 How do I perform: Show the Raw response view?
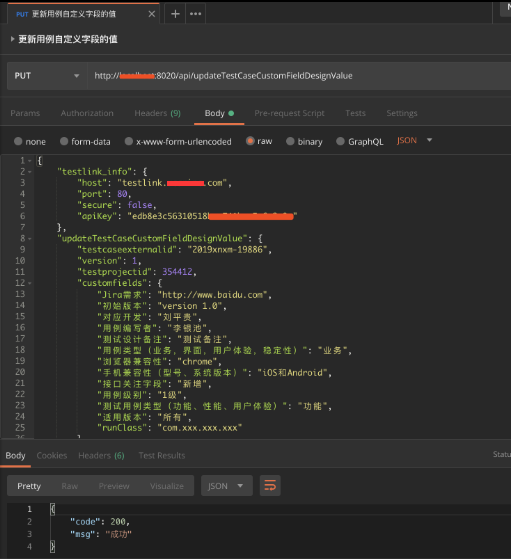tap(70, 486)
